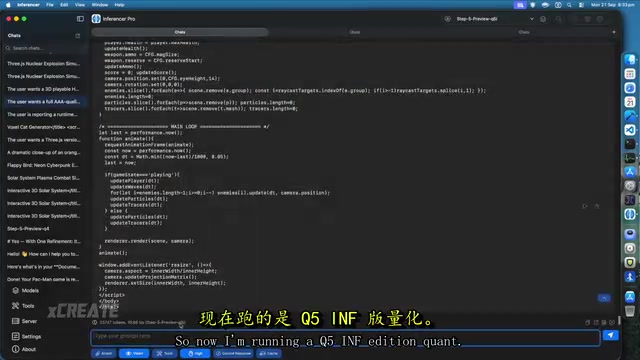Viewport: 640px width, 360px height.
Task: Open Spotlight search in menu bar
Action: [569, 5]
